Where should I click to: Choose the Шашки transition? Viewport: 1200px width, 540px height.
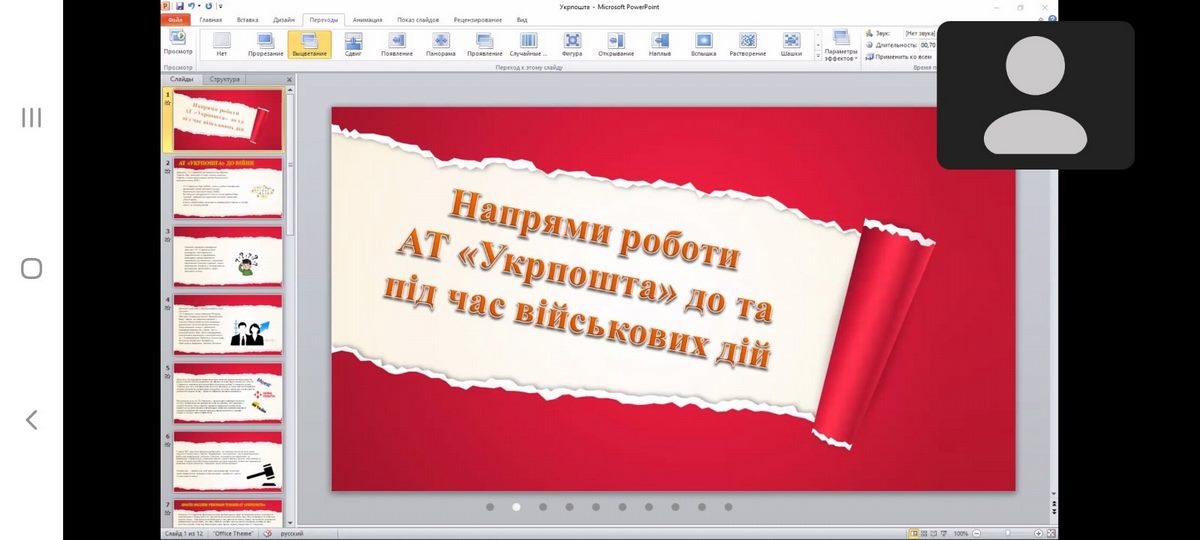[x=791, y=44]
